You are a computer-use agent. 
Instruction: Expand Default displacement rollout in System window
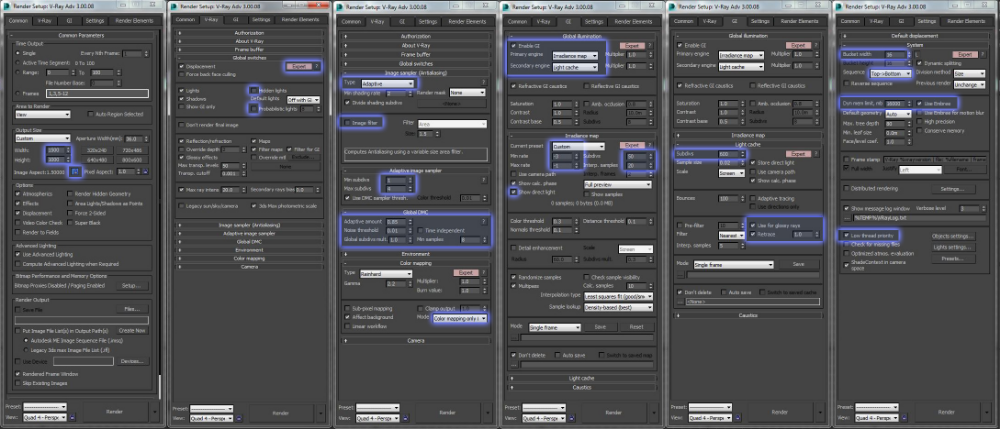pyautogui.click(x=915, y=37)
